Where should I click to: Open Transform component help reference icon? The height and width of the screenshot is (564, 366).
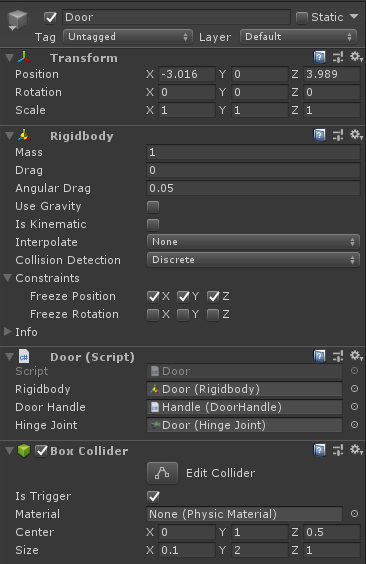pos(319,57)
